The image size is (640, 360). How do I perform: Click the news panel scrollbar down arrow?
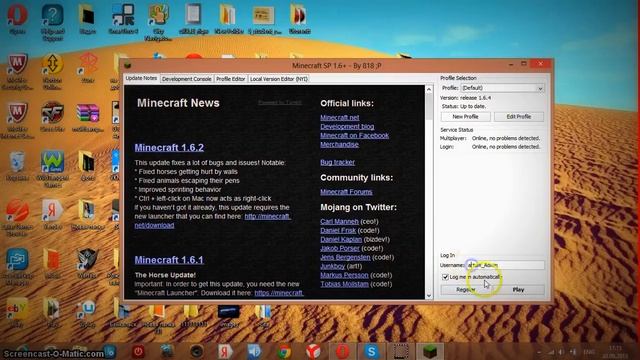coord(429,296)
